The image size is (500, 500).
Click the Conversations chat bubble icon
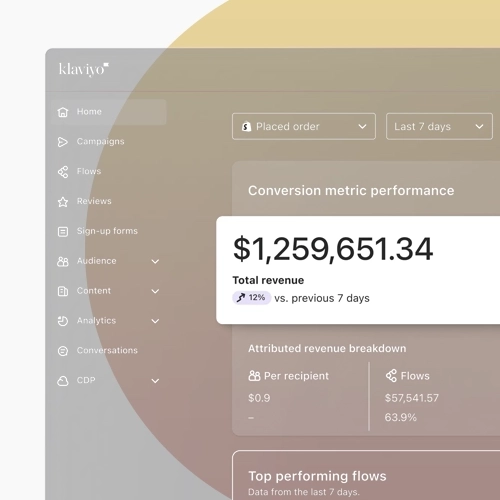(63, 351)
